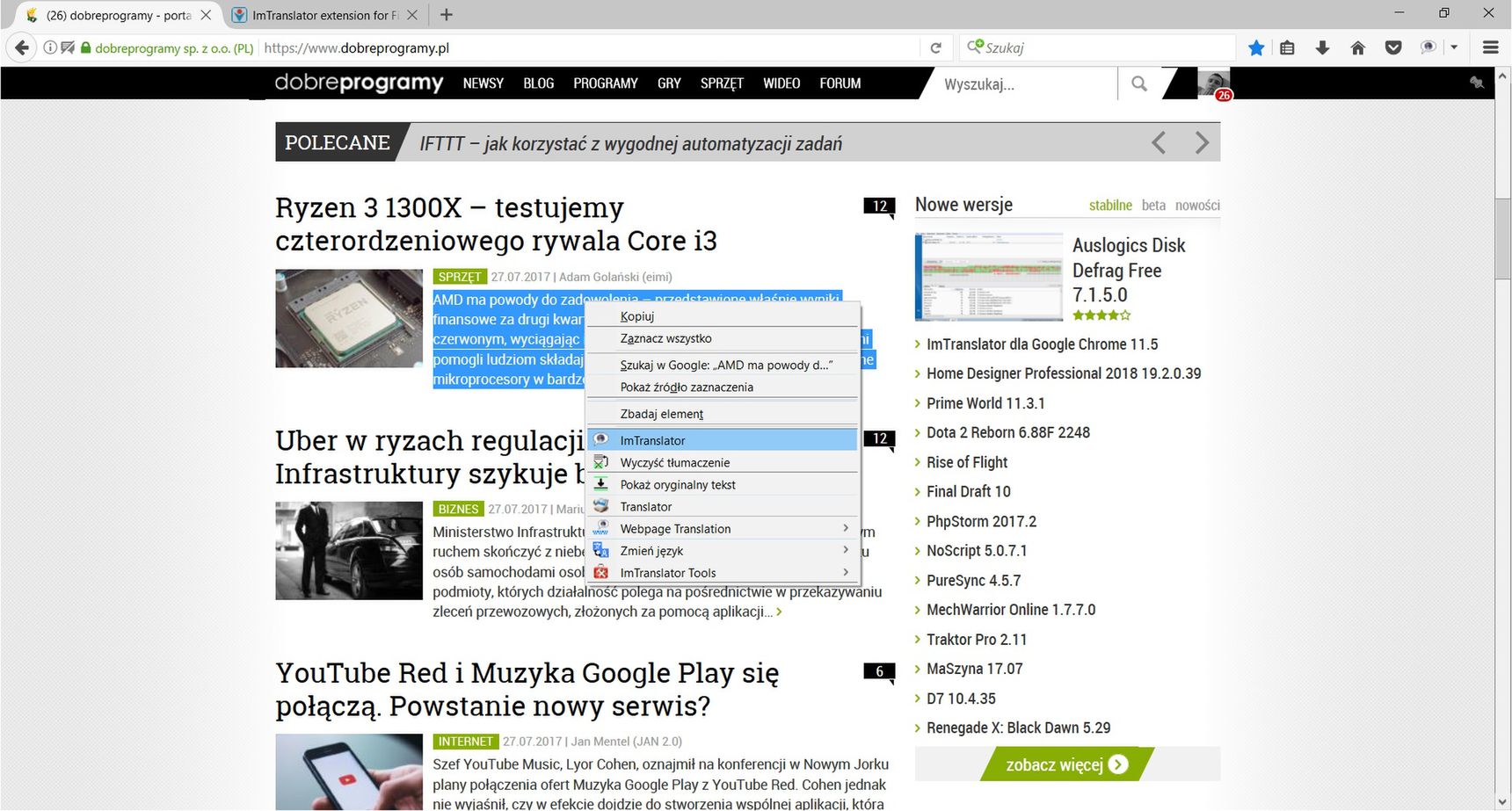The height and width of the screenshot is (811, 1512).
Task: Click the site search magnifier icon
Action: tap(1139, 83)
